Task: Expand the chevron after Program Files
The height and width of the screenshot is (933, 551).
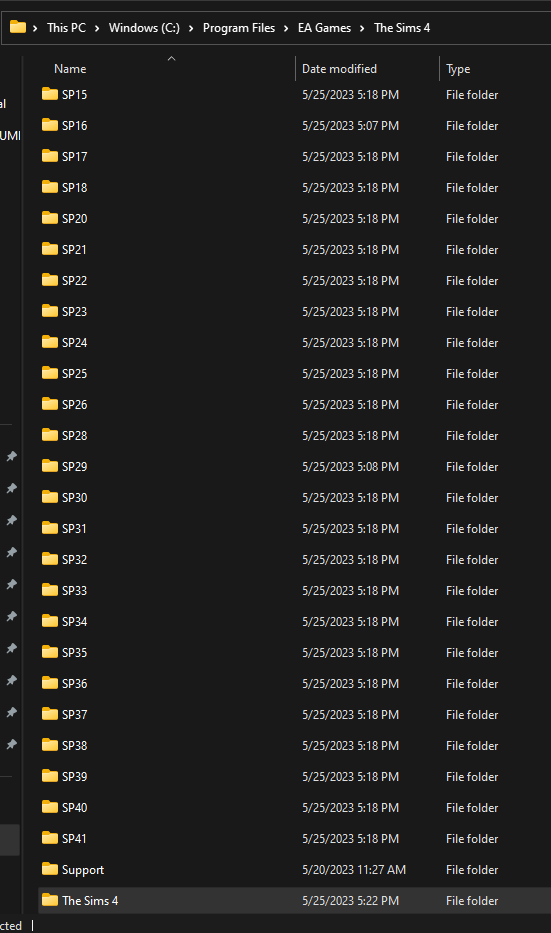Action: pos(286,28)
